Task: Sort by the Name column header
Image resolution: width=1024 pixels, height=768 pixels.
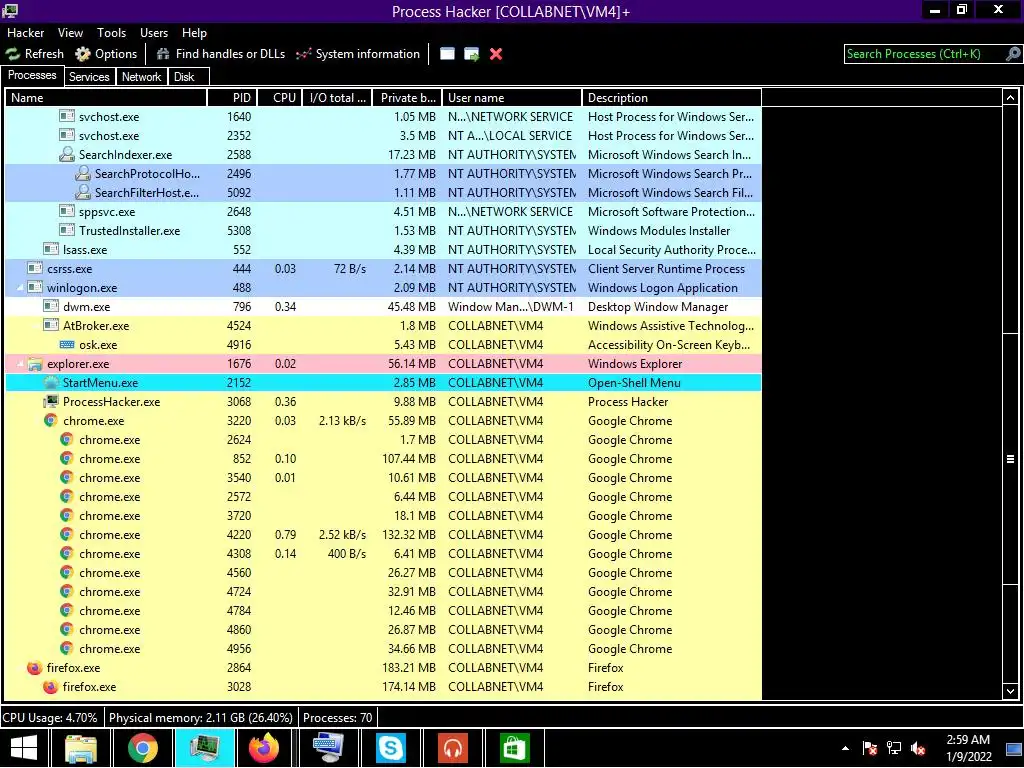Action: (x=106, y=98)
